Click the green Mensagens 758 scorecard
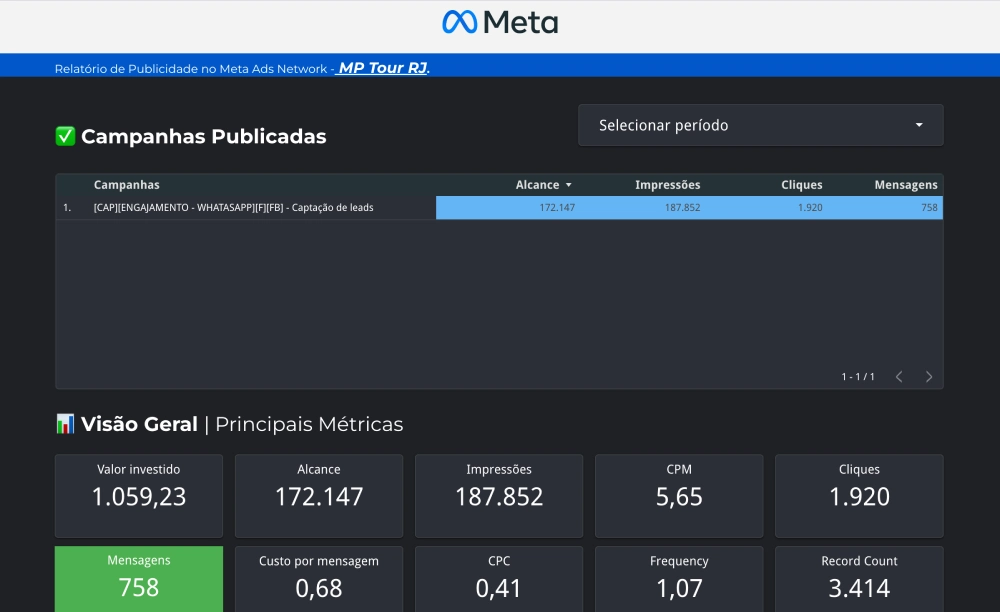The width and height of the screenshot is (1000, 612). coord(139,578)
